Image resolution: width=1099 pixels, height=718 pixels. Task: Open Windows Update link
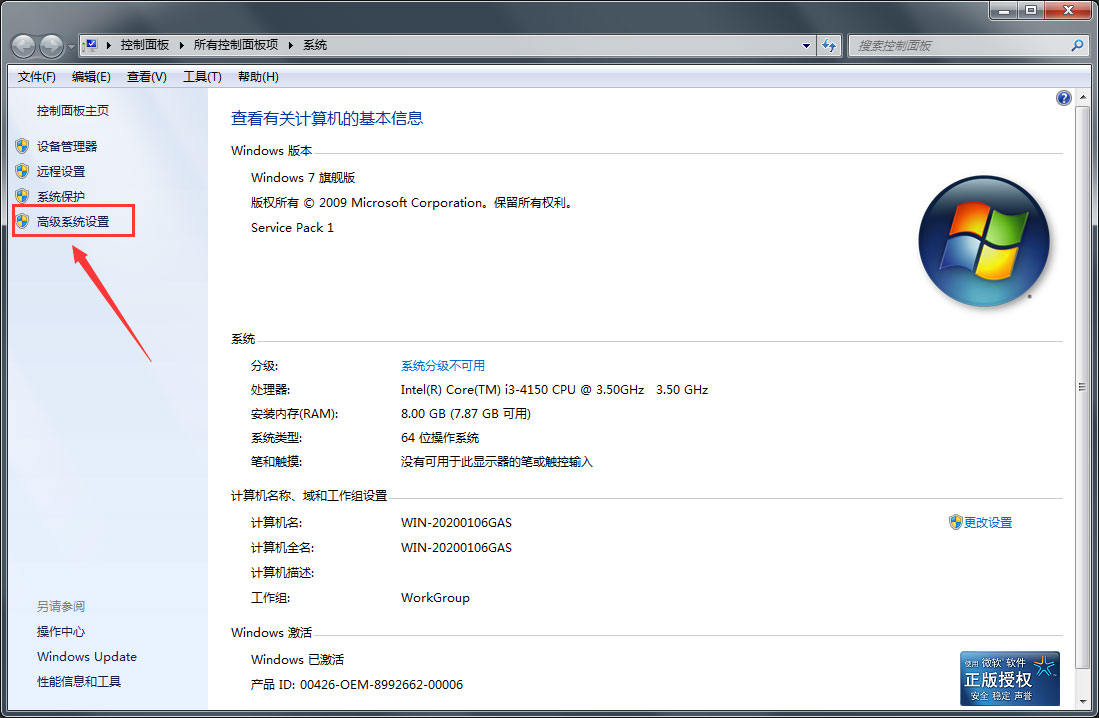pyautogui.click(x=87, y=656)
